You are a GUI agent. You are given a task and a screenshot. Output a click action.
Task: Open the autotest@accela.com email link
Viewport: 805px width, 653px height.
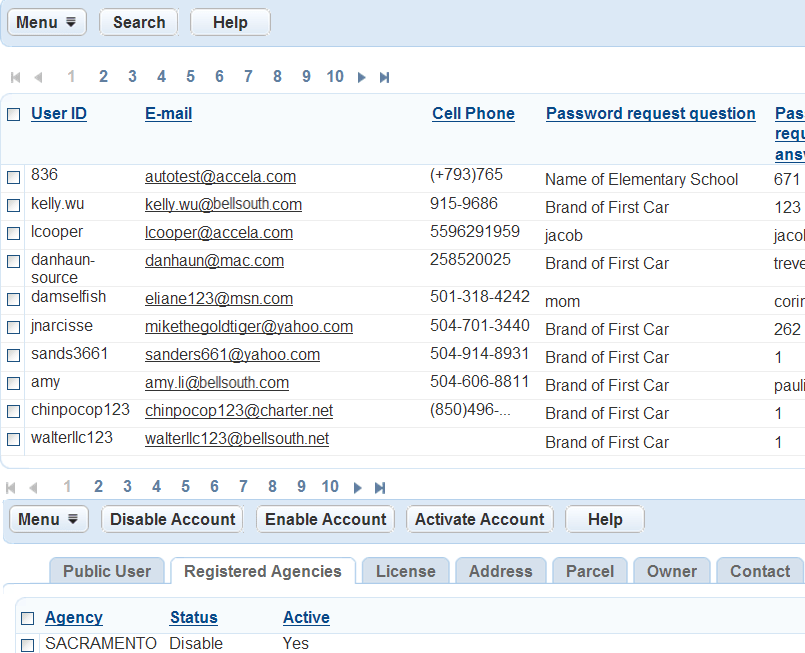click(x=220, y=177)
